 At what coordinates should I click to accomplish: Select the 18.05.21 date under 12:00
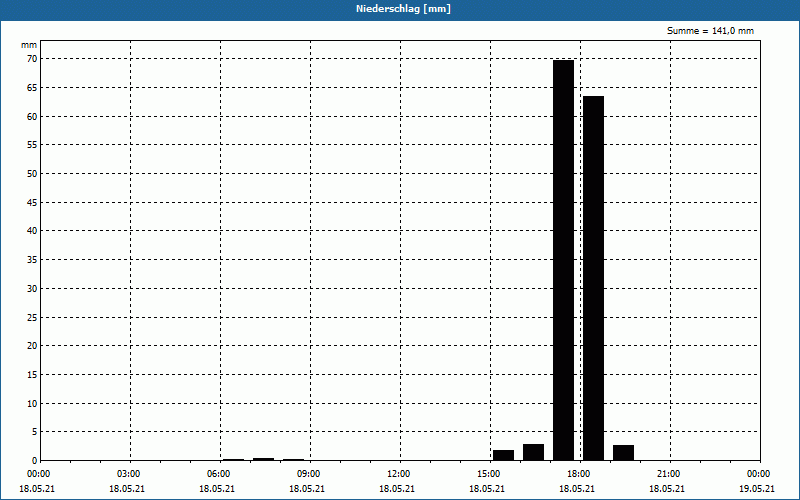click(x=397, y=488)
